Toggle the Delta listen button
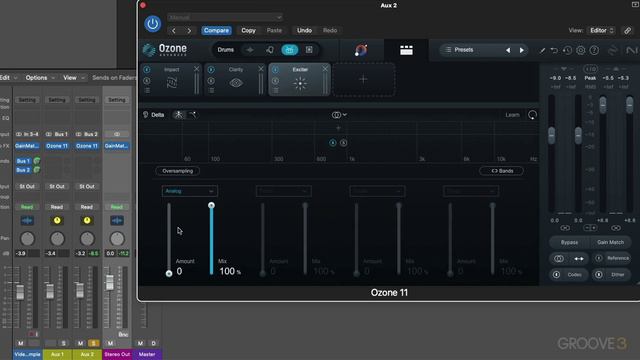The height and width of the screenshot is (360, 640). tap(153, 115)
